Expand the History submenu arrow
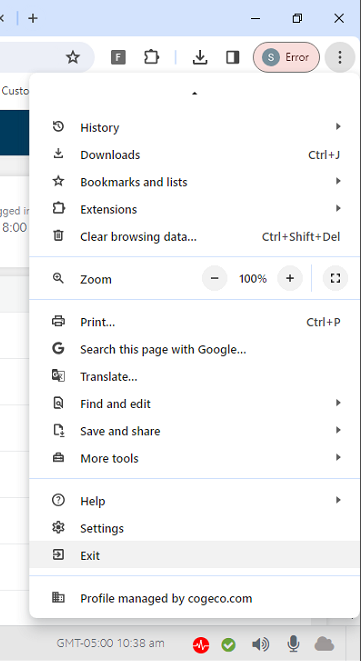This screenshot has height=661, width=361. [338, 126]
